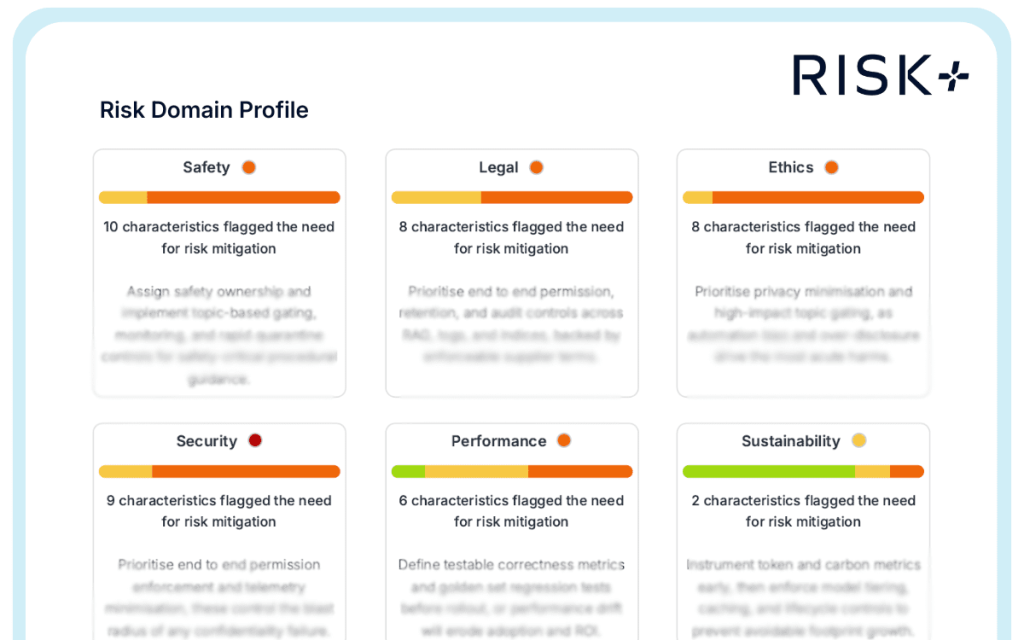Click the dark red Security status dot
This screenshot has width=1024, height=640.
coord(255,441)
